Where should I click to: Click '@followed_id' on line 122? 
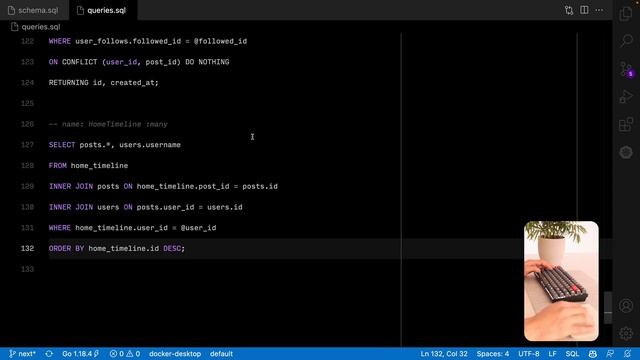point(220,41)
